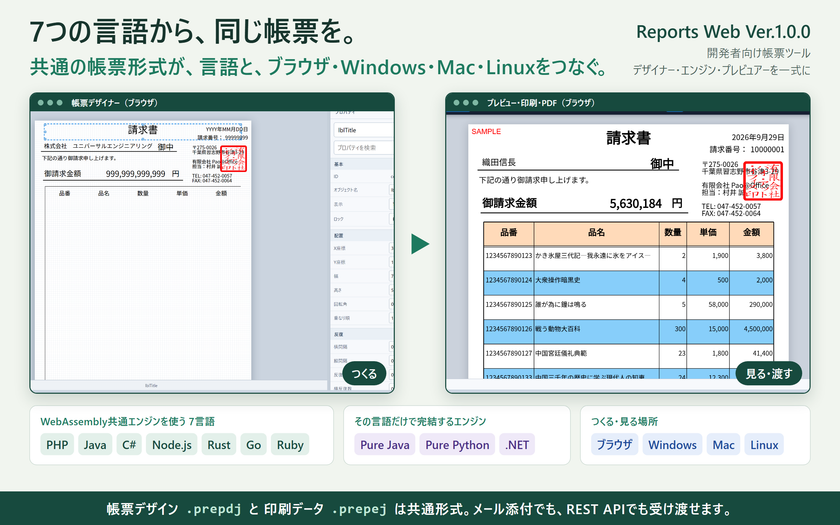Viewport: 840px width, 525px height.
Task: Click the TEL: 047-452-0057 line in the preview
Action: pos(731,206)
